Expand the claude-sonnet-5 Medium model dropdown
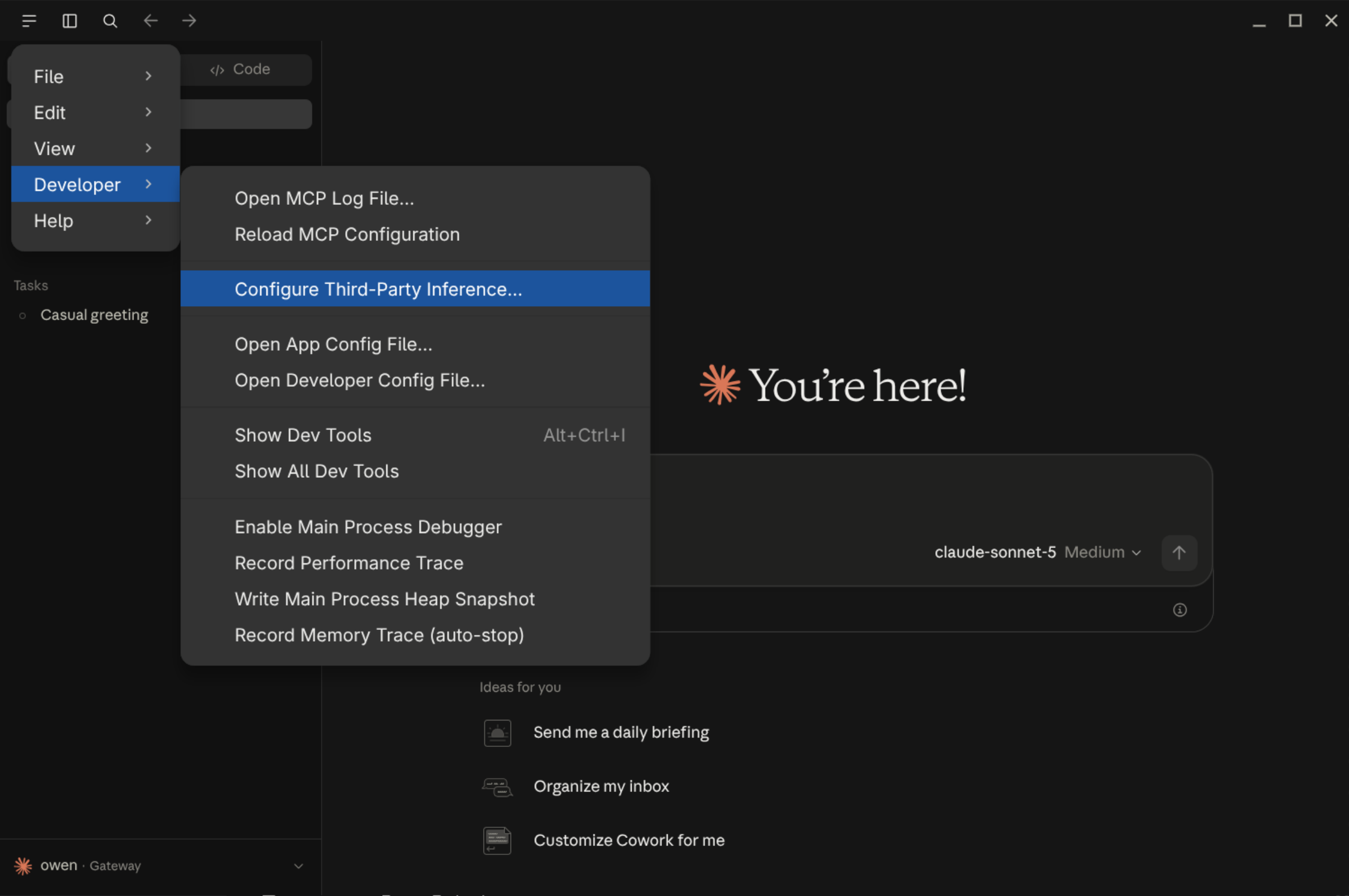1349x896 pixels. [1038, 552]
